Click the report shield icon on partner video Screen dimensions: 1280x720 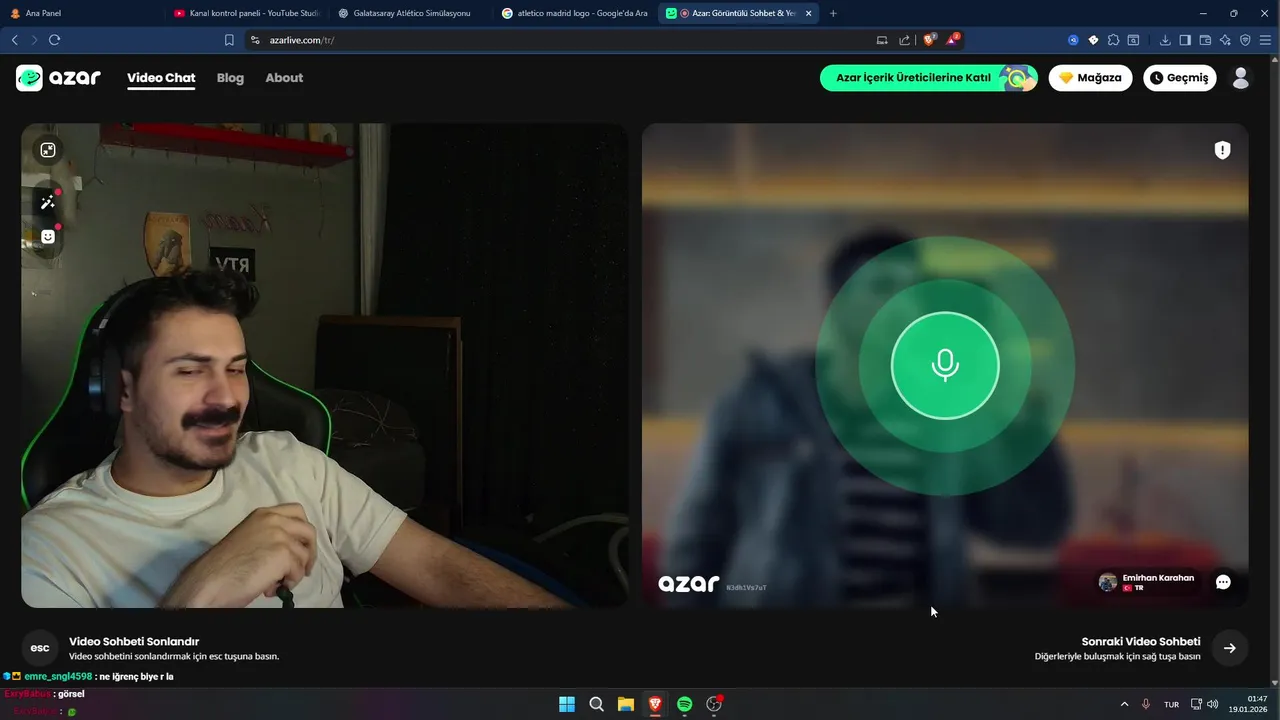click(x=1222, y=150)
